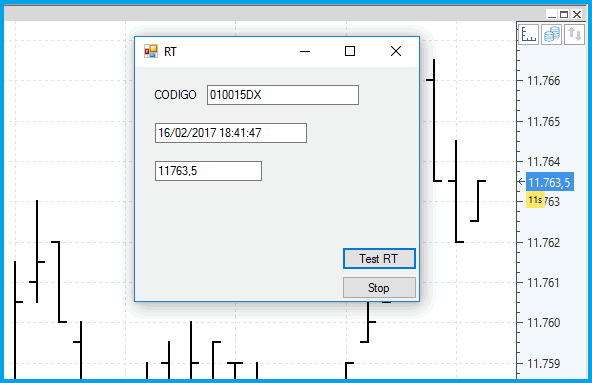Click the 11.765 axis label

click(x=543, y=122)
